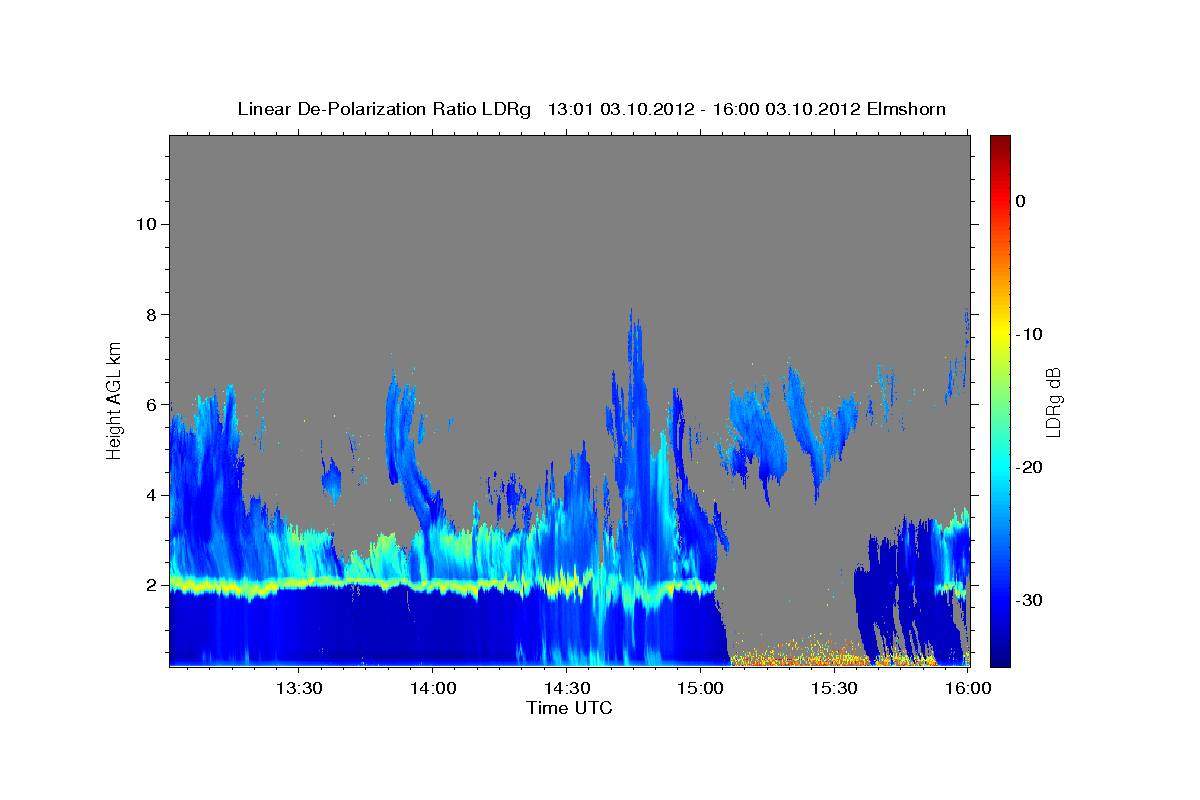The image size is (1200, 800).
Task: Click the plot title 'Linear De-Polarization Ratio LDRg'
Action: pos(384,109)
